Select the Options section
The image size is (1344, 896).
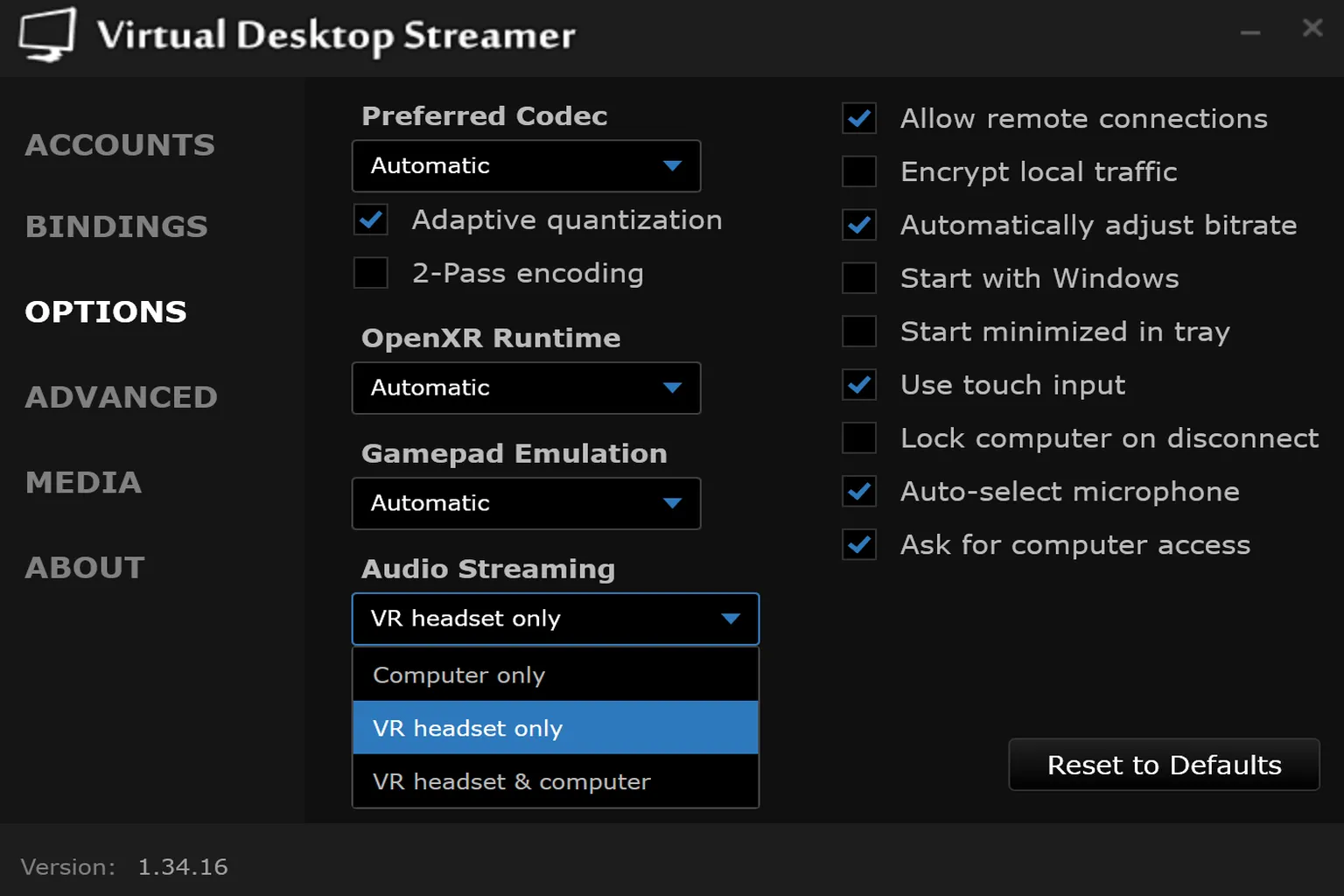106,311
